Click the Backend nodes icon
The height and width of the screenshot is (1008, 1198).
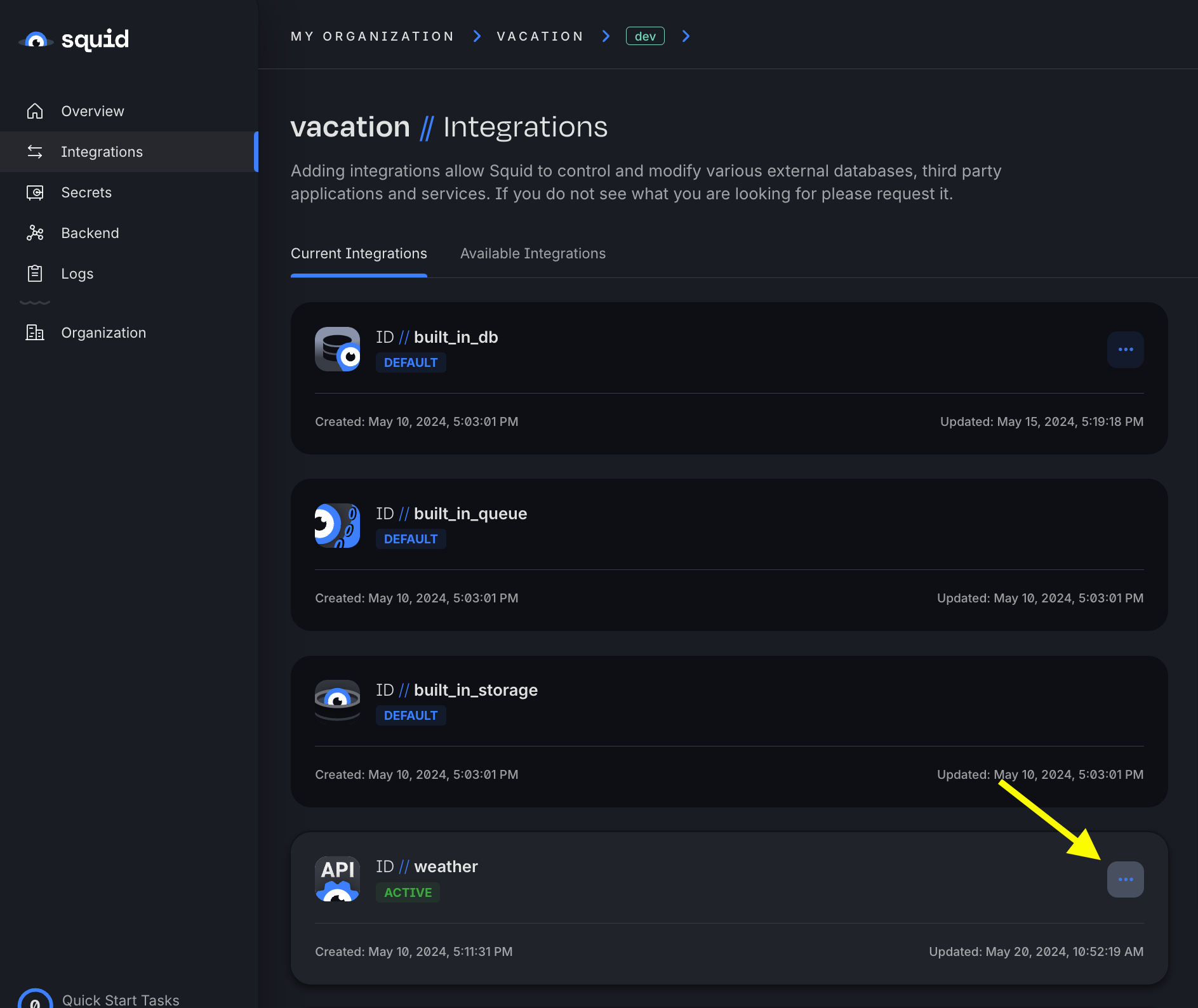click(35, 233)
